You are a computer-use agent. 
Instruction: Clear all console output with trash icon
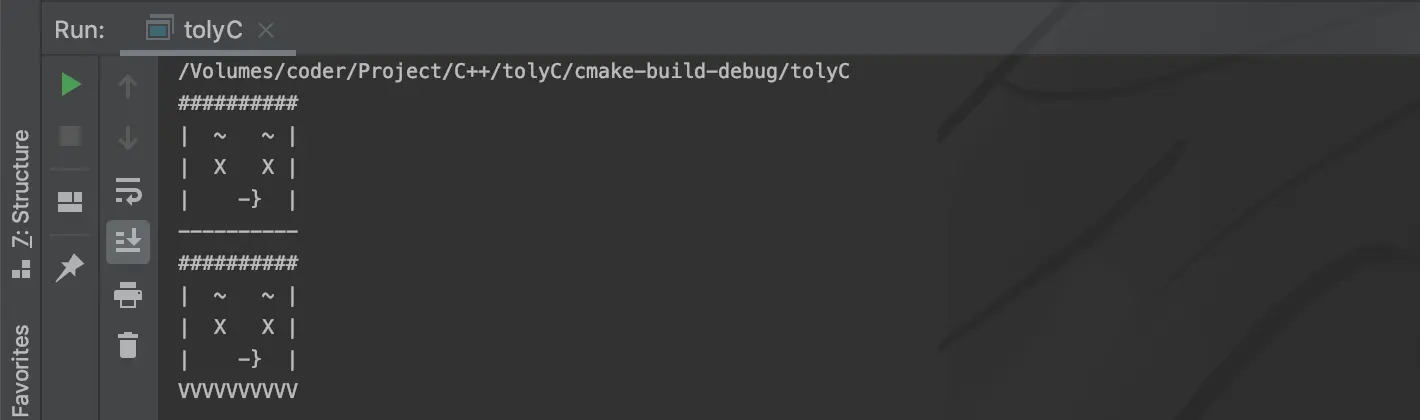pyautogui.click(x=128, y=345)
